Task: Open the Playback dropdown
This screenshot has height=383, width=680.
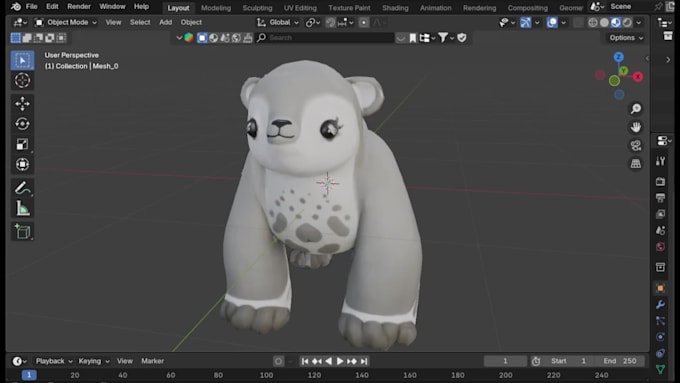Action: pos(54,361)
